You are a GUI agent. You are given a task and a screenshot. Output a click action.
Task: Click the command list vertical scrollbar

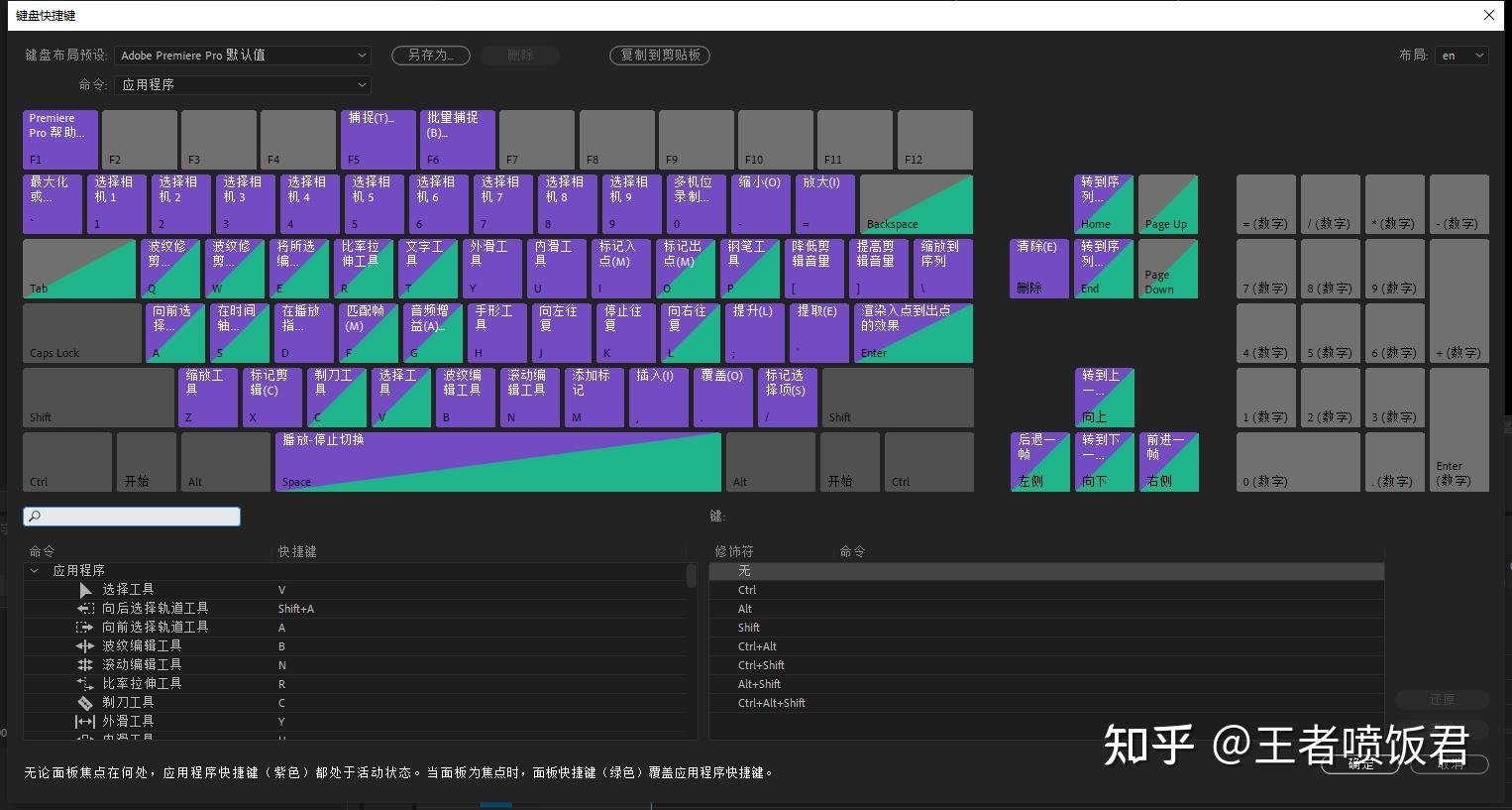(x=691, y=577)
